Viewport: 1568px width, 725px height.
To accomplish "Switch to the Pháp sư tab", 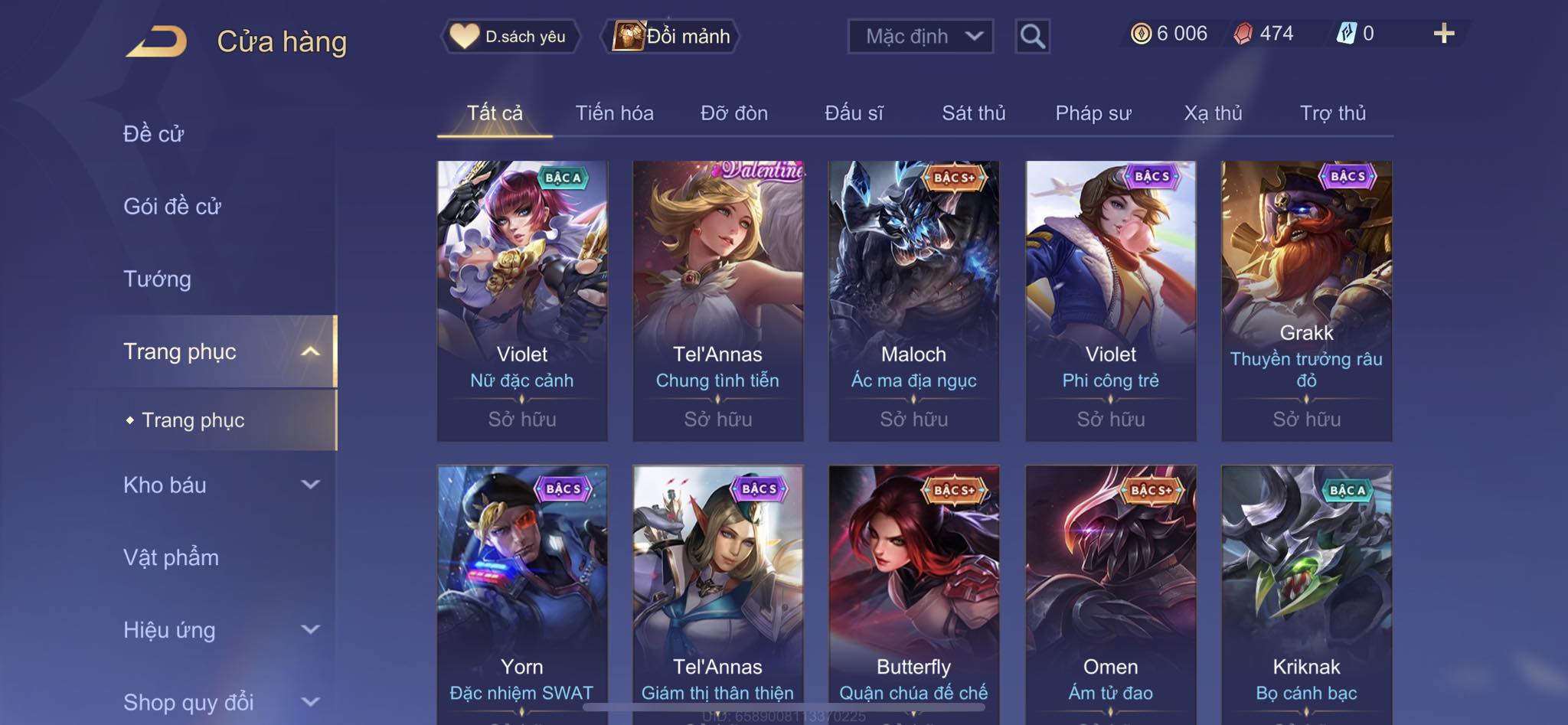I will 1093,113.
